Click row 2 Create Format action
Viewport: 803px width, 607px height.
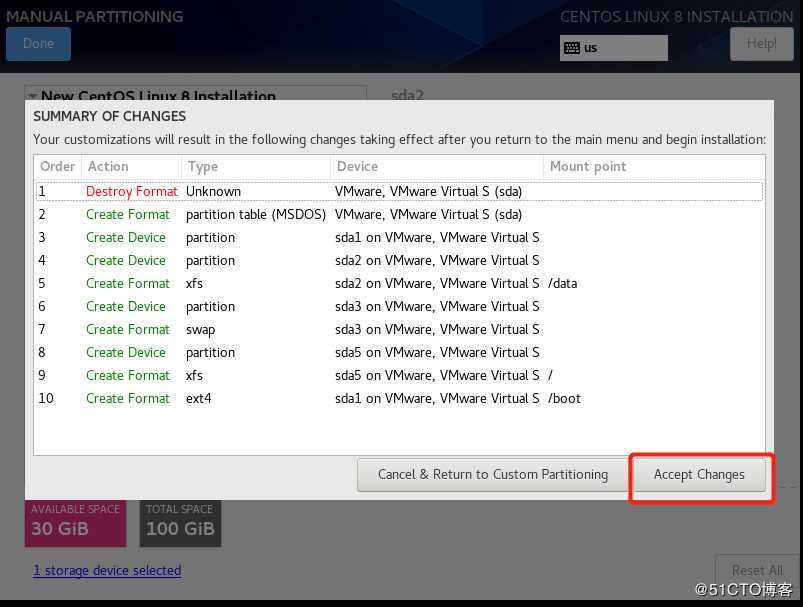click(x=128, y=215)
